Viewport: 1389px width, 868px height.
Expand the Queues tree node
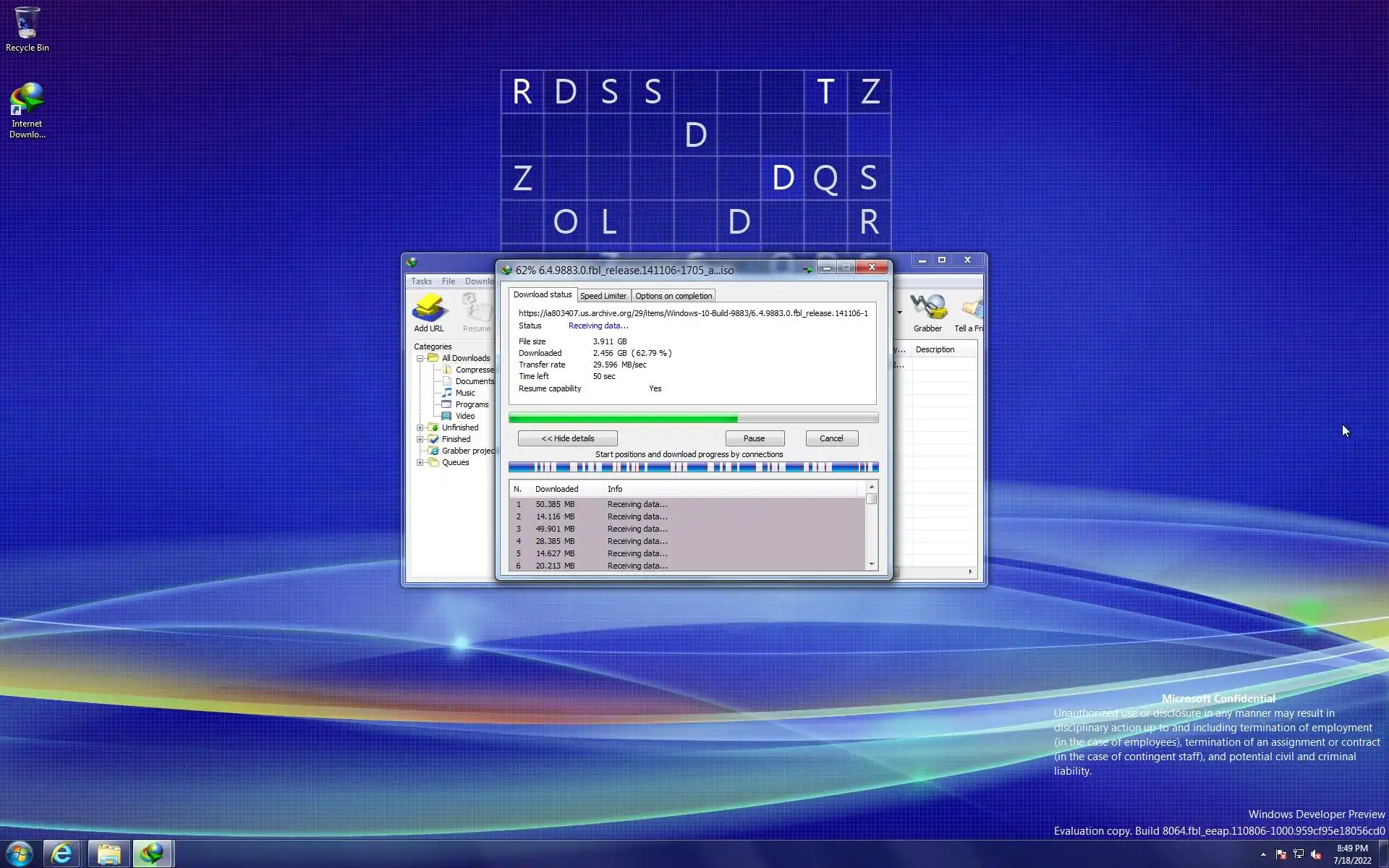[x=420, y=463]
